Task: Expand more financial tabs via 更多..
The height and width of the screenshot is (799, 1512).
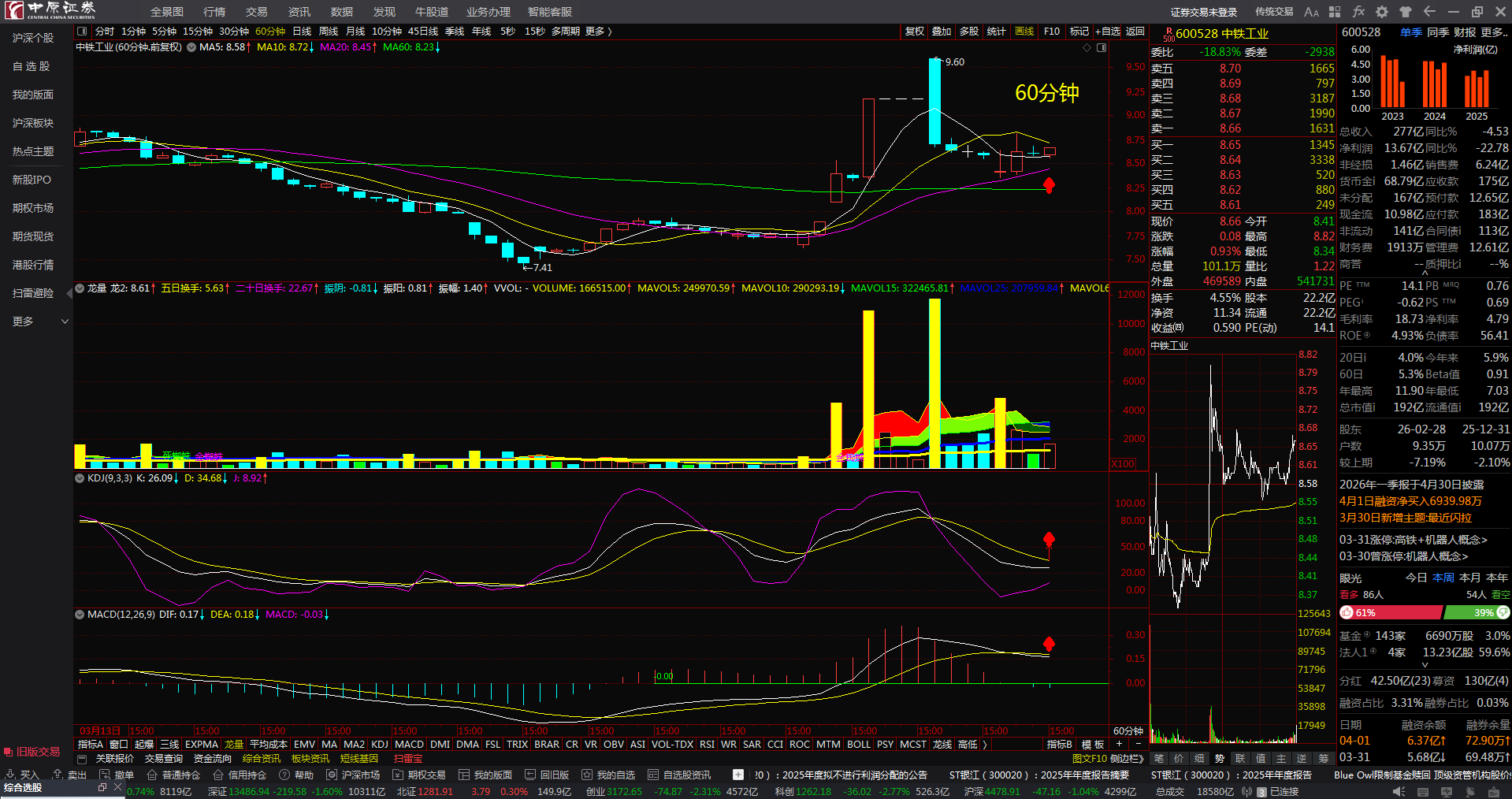Action: (x=1494, y=32)
